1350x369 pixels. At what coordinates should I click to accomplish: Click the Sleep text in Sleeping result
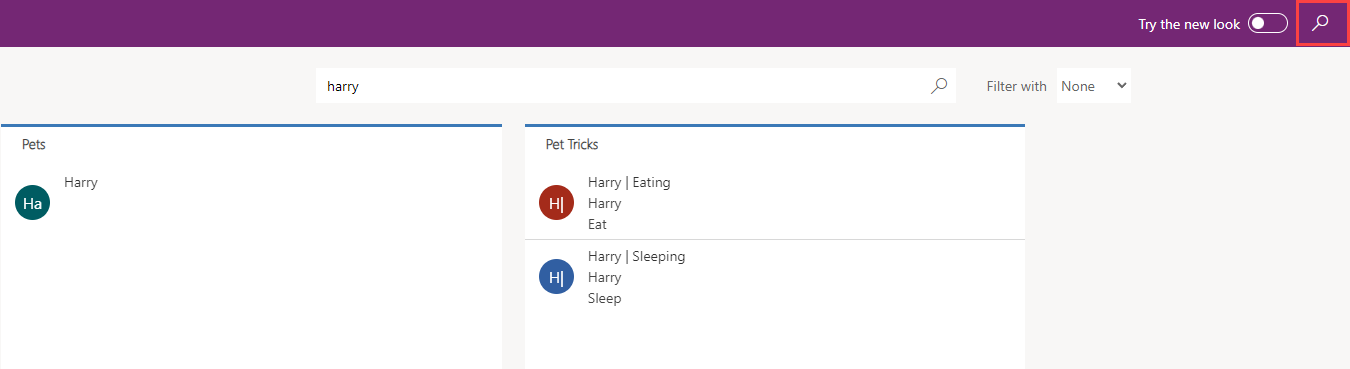604,298
